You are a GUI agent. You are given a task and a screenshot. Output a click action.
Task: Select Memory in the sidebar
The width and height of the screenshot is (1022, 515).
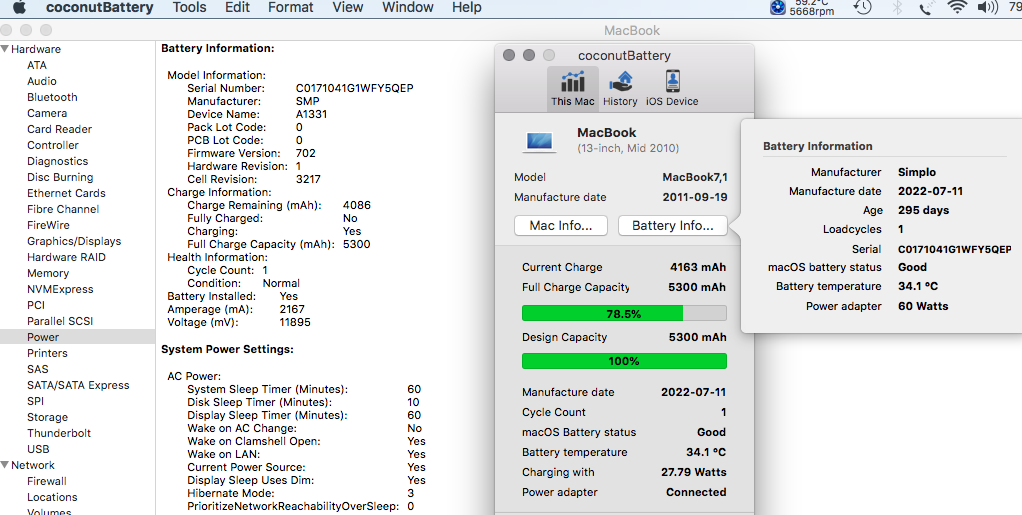(48, 273)
